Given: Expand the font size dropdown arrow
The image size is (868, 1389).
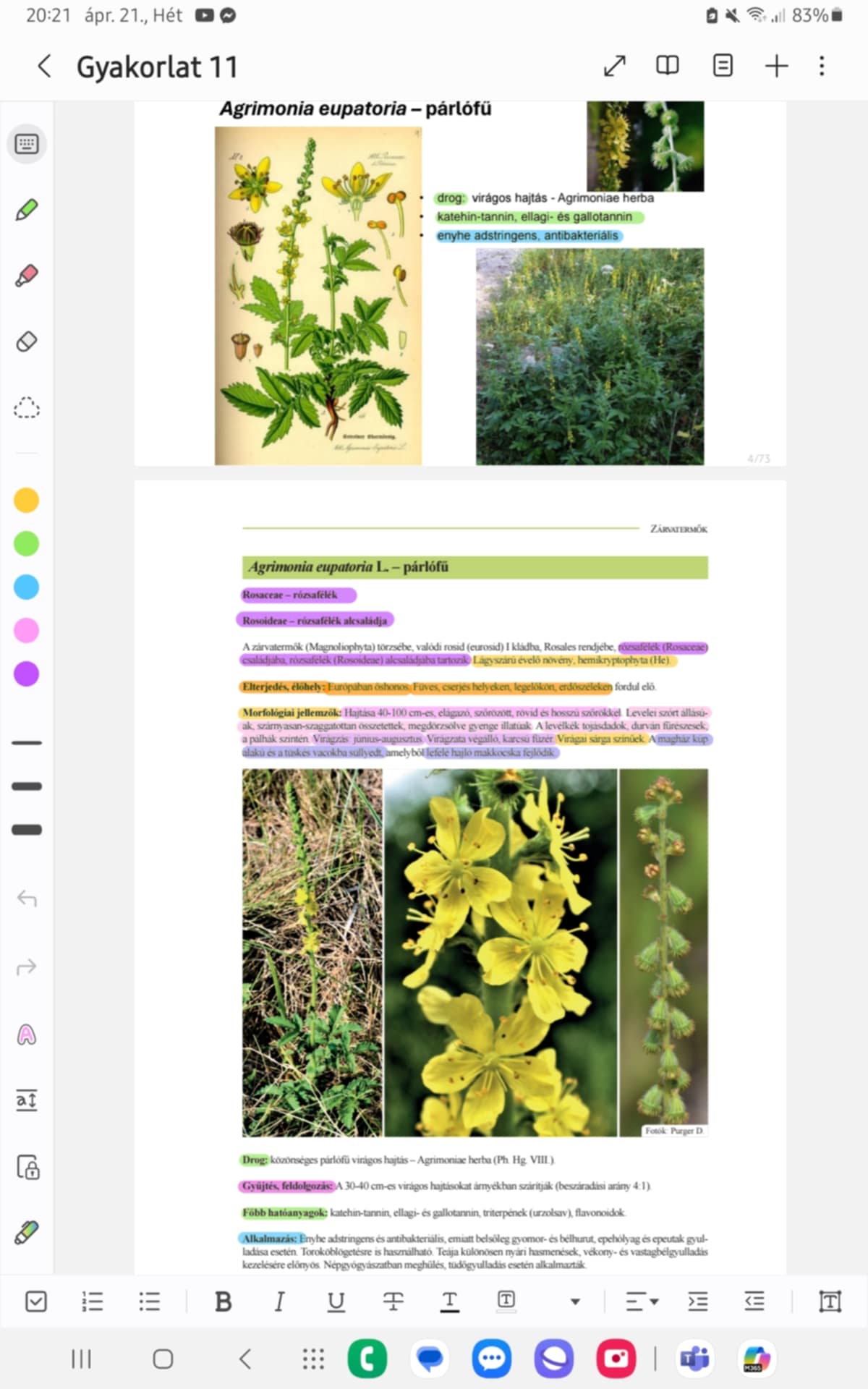Looking at the screenshot, I should click(x=575, y=1301).
